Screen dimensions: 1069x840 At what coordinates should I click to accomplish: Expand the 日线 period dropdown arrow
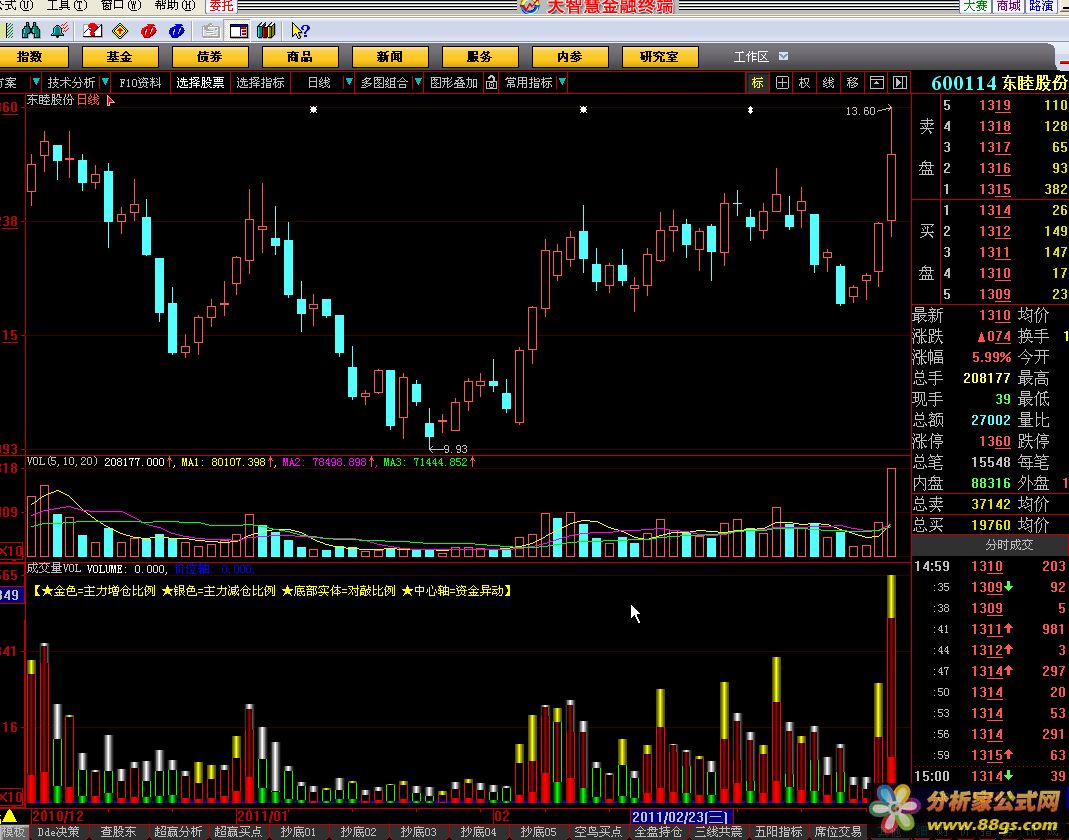click(x=348, y=82)
